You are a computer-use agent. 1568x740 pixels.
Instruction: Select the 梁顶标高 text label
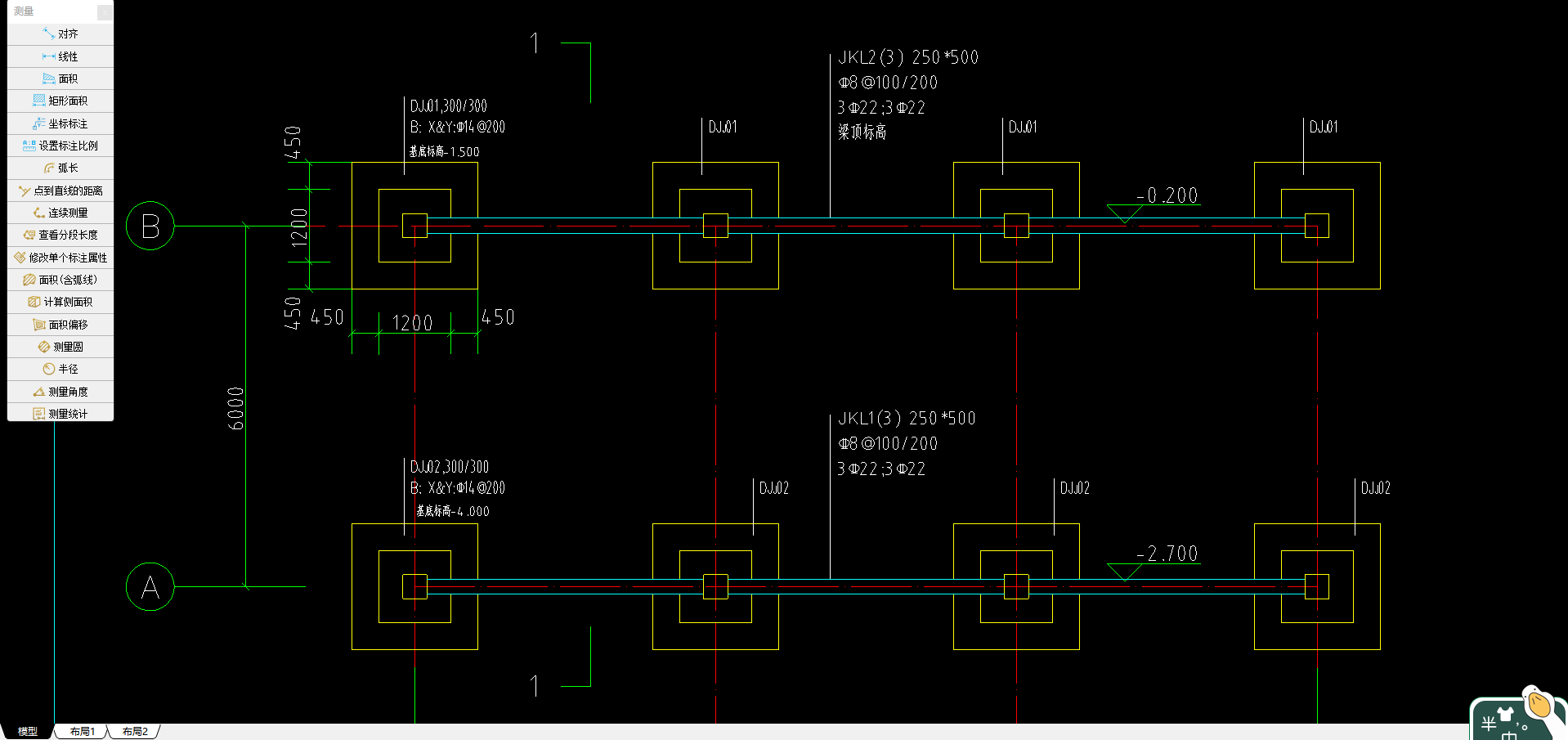[862, 132]
